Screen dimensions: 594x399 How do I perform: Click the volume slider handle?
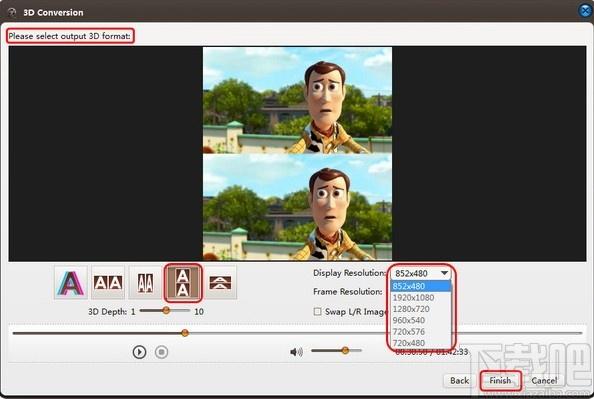point(345,350)
